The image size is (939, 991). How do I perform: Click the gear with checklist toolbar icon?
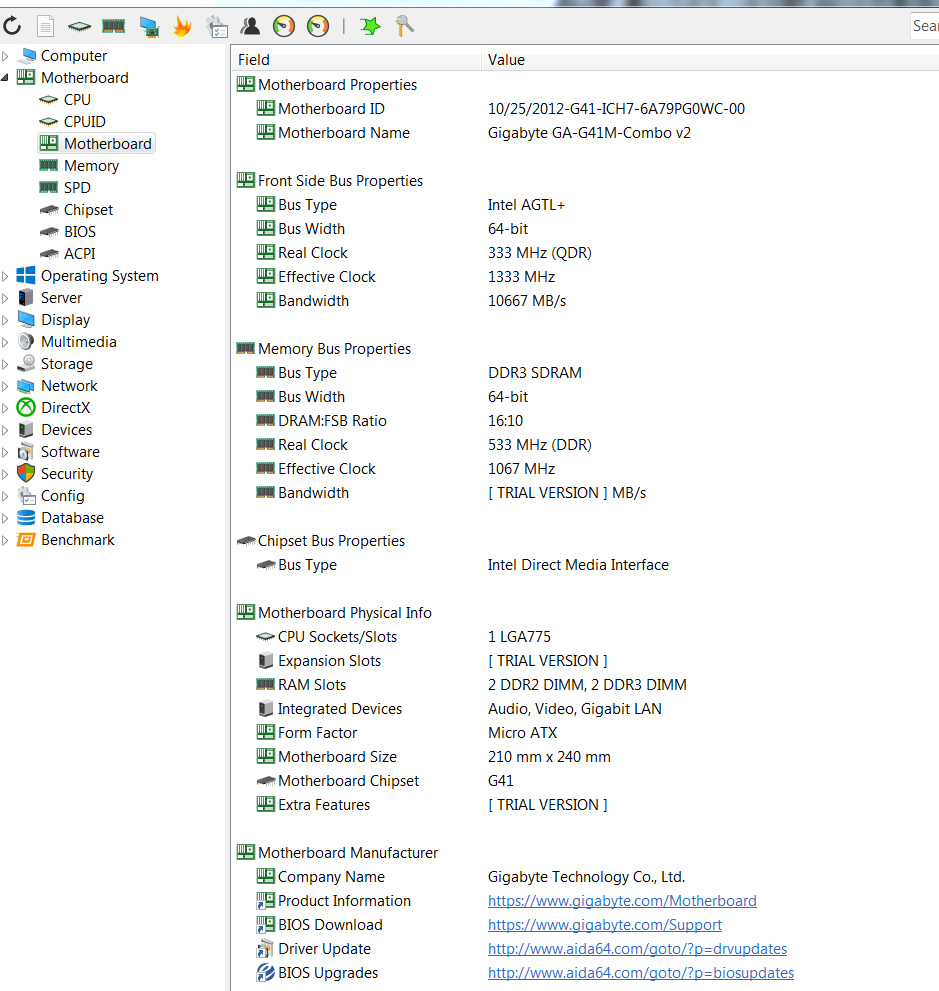point(217,27)
